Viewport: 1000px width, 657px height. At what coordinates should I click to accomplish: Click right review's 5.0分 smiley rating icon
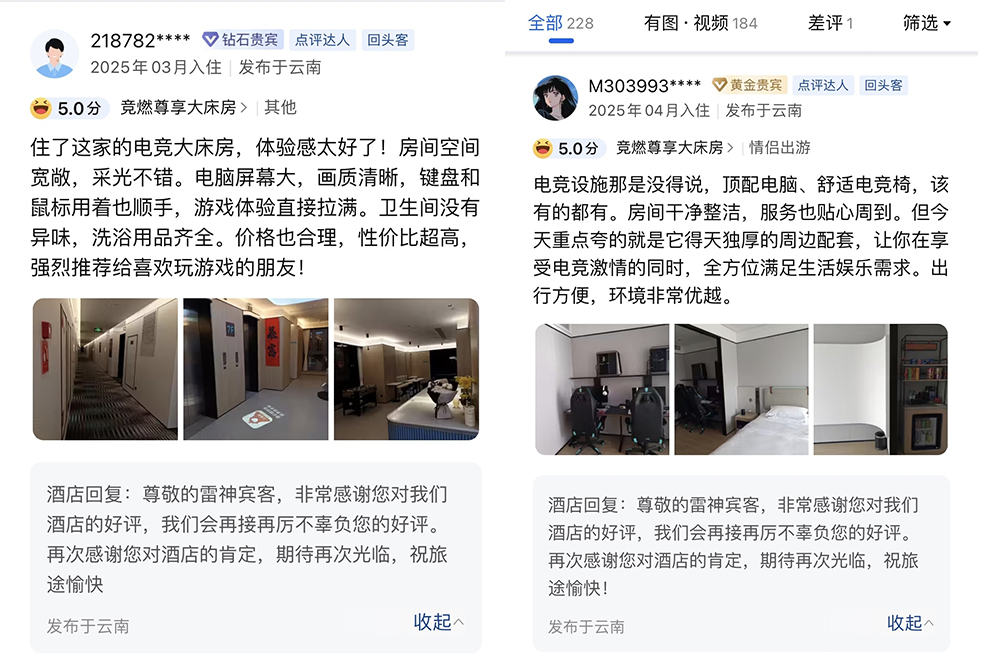click(x=543, y=148)
